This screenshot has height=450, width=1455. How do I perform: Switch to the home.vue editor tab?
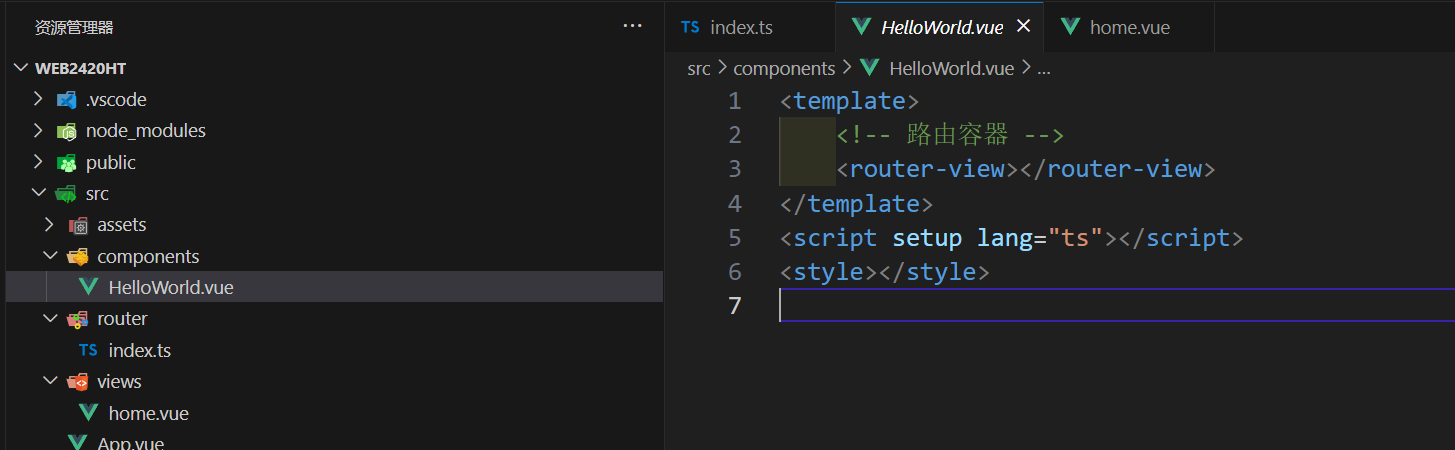tap(1129, 27)
